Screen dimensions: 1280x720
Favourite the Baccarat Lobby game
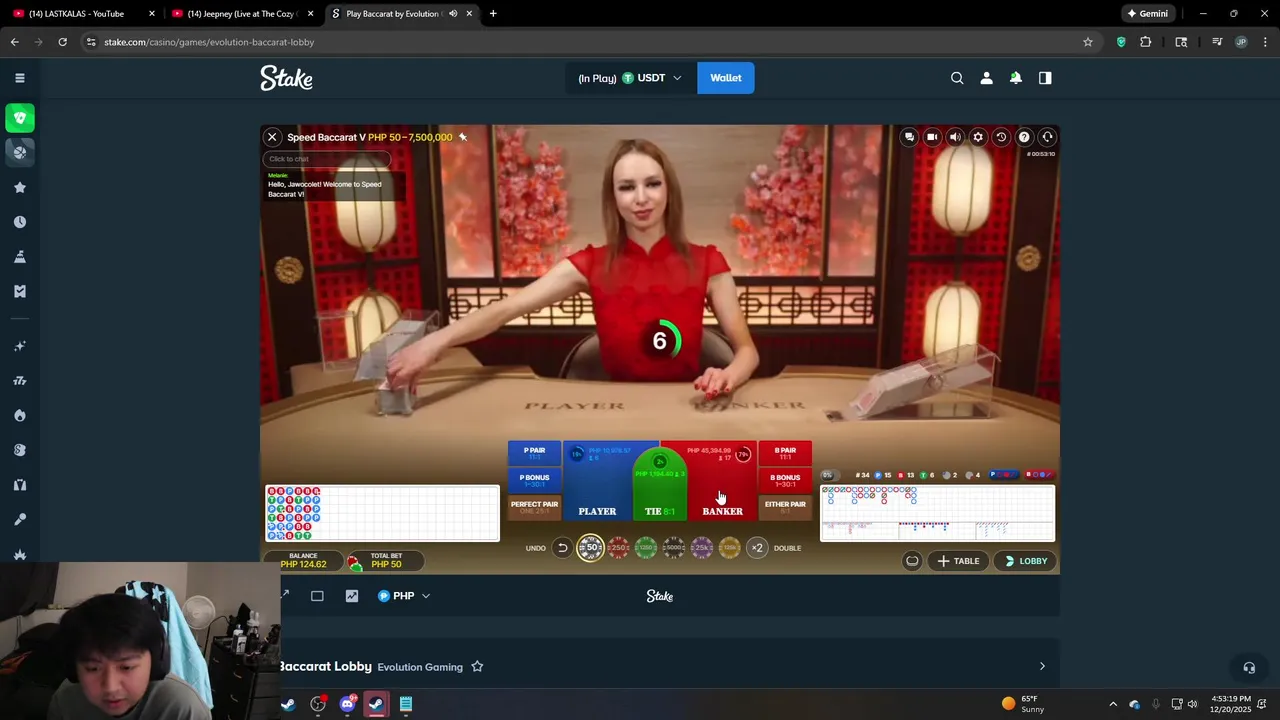coord(477,667)
